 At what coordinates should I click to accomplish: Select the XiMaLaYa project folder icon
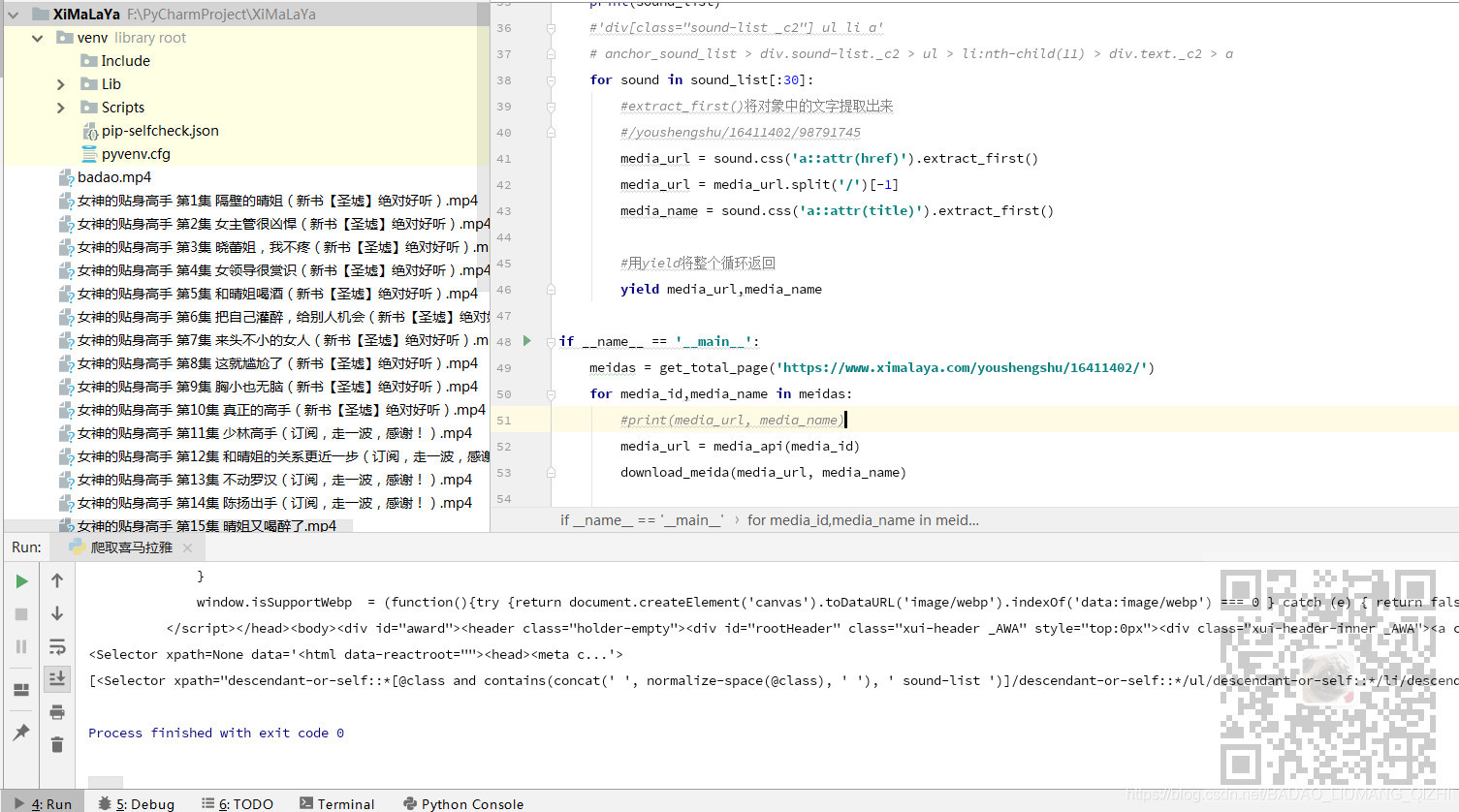41,15
